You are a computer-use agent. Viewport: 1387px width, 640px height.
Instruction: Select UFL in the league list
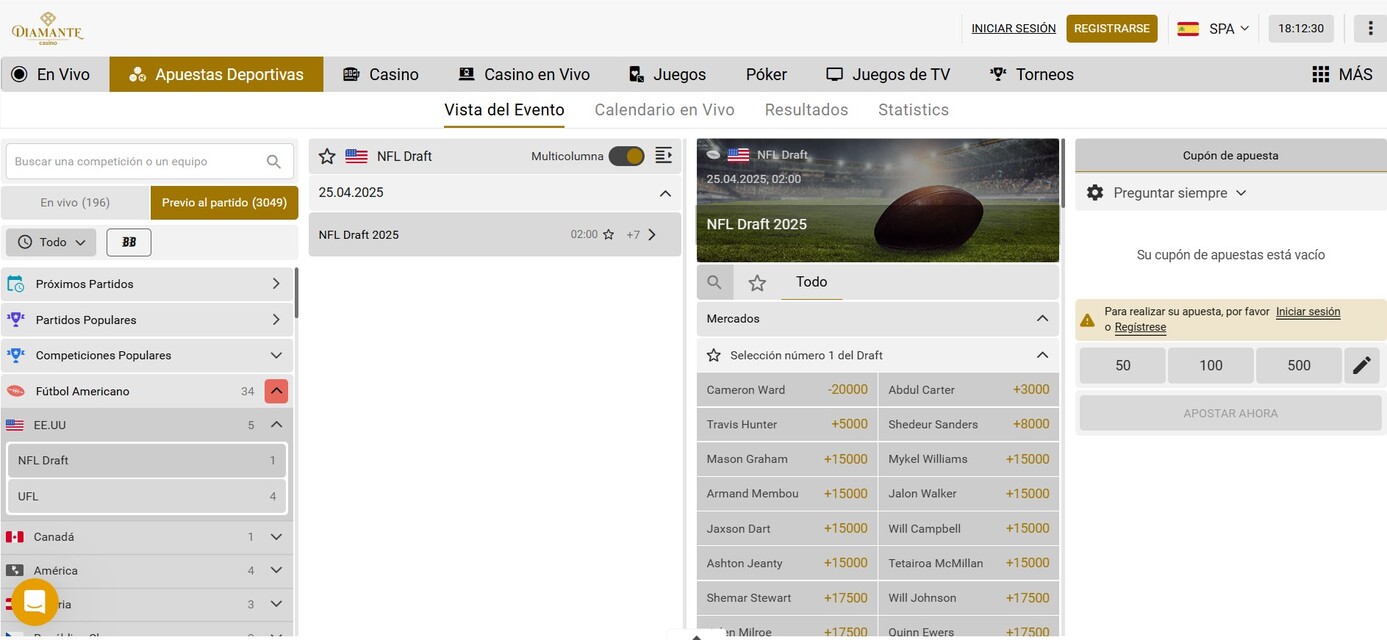click(147, 496)
